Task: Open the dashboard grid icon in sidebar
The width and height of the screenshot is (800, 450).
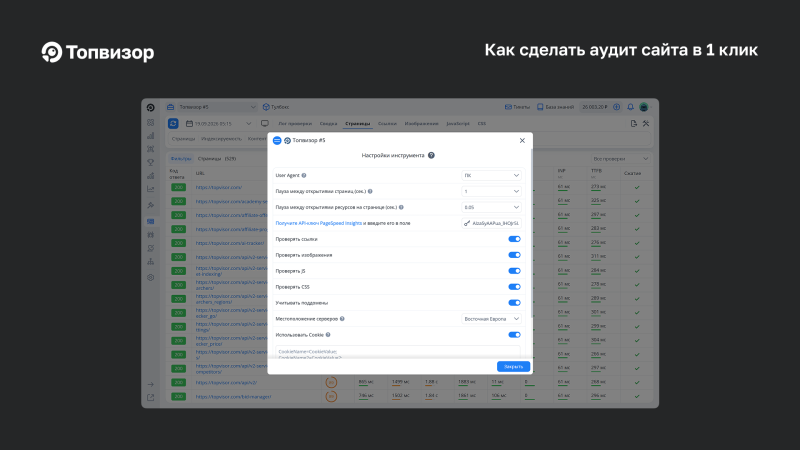Action: pyautogui.click(x=151, y=123)
